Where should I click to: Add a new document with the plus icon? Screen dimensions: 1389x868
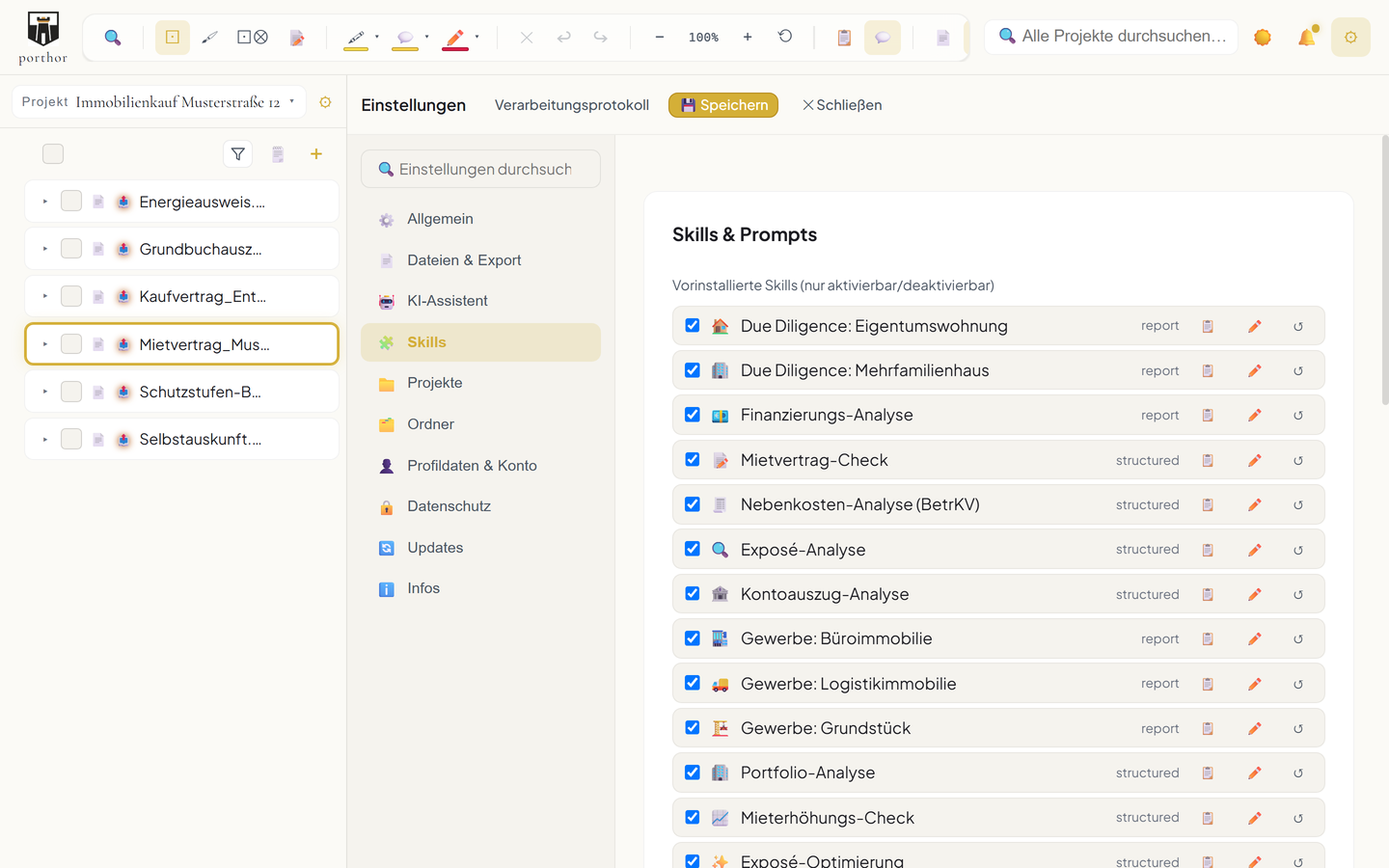point(316,154)
